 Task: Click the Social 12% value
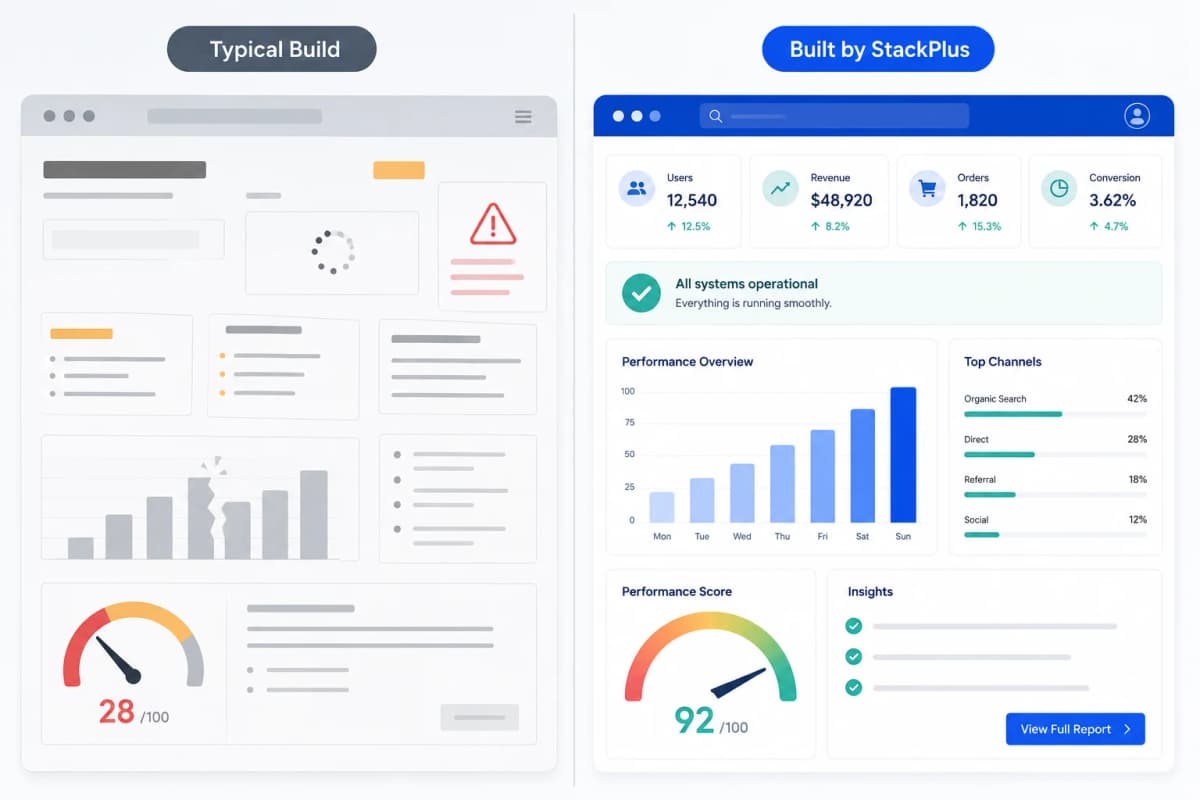(x=1137, y=519)
